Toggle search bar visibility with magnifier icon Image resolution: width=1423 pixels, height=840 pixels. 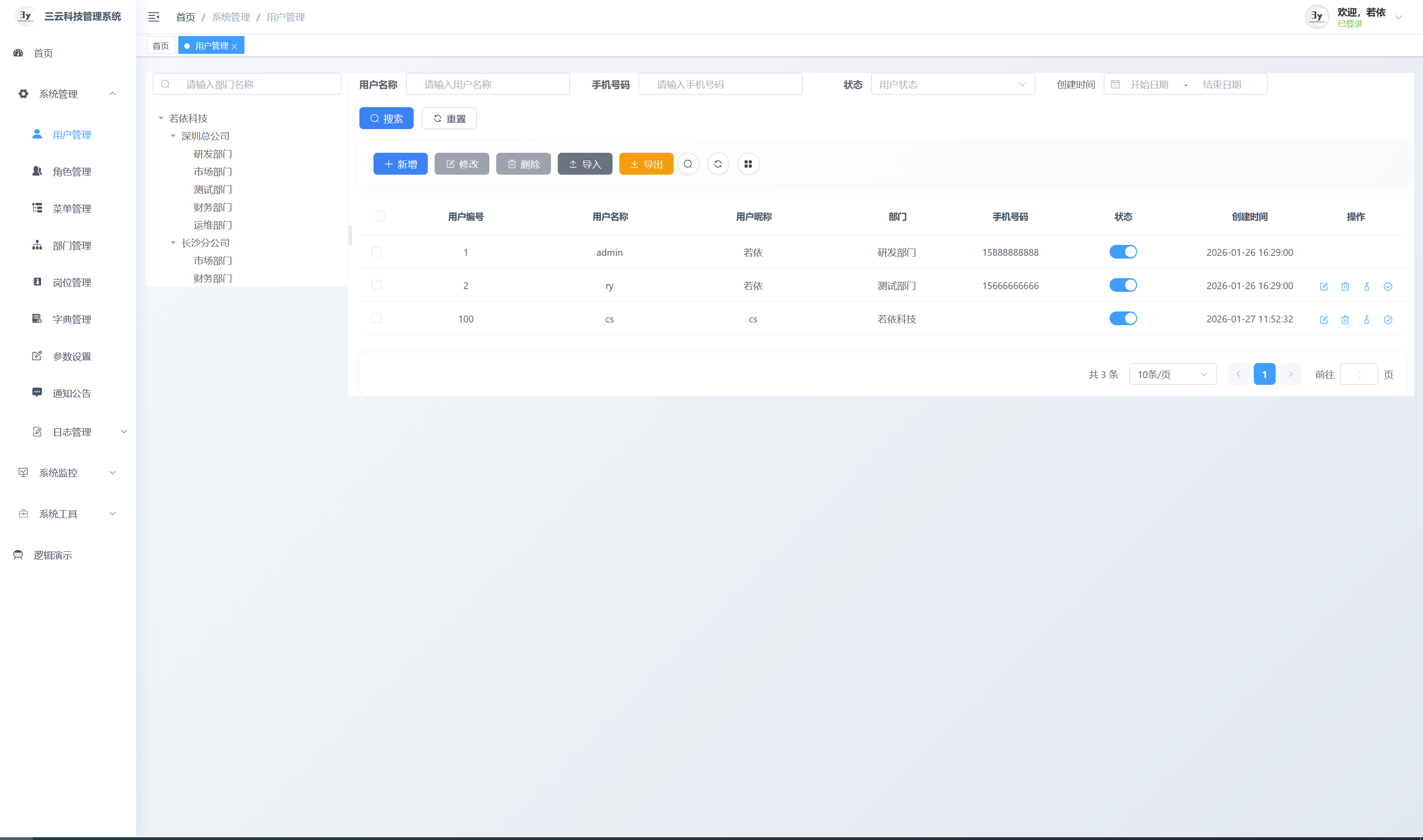(688, 164)
